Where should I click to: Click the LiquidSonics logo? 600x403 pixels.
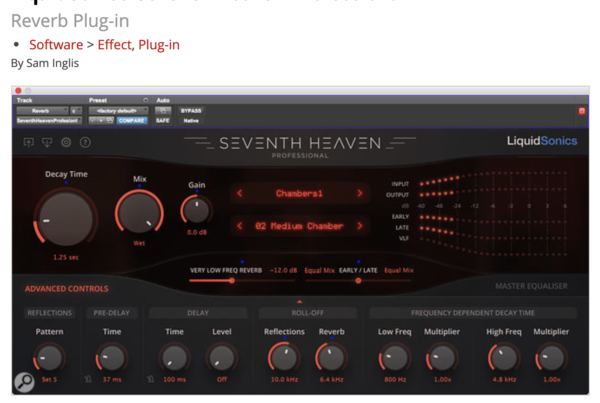[542, 141]
